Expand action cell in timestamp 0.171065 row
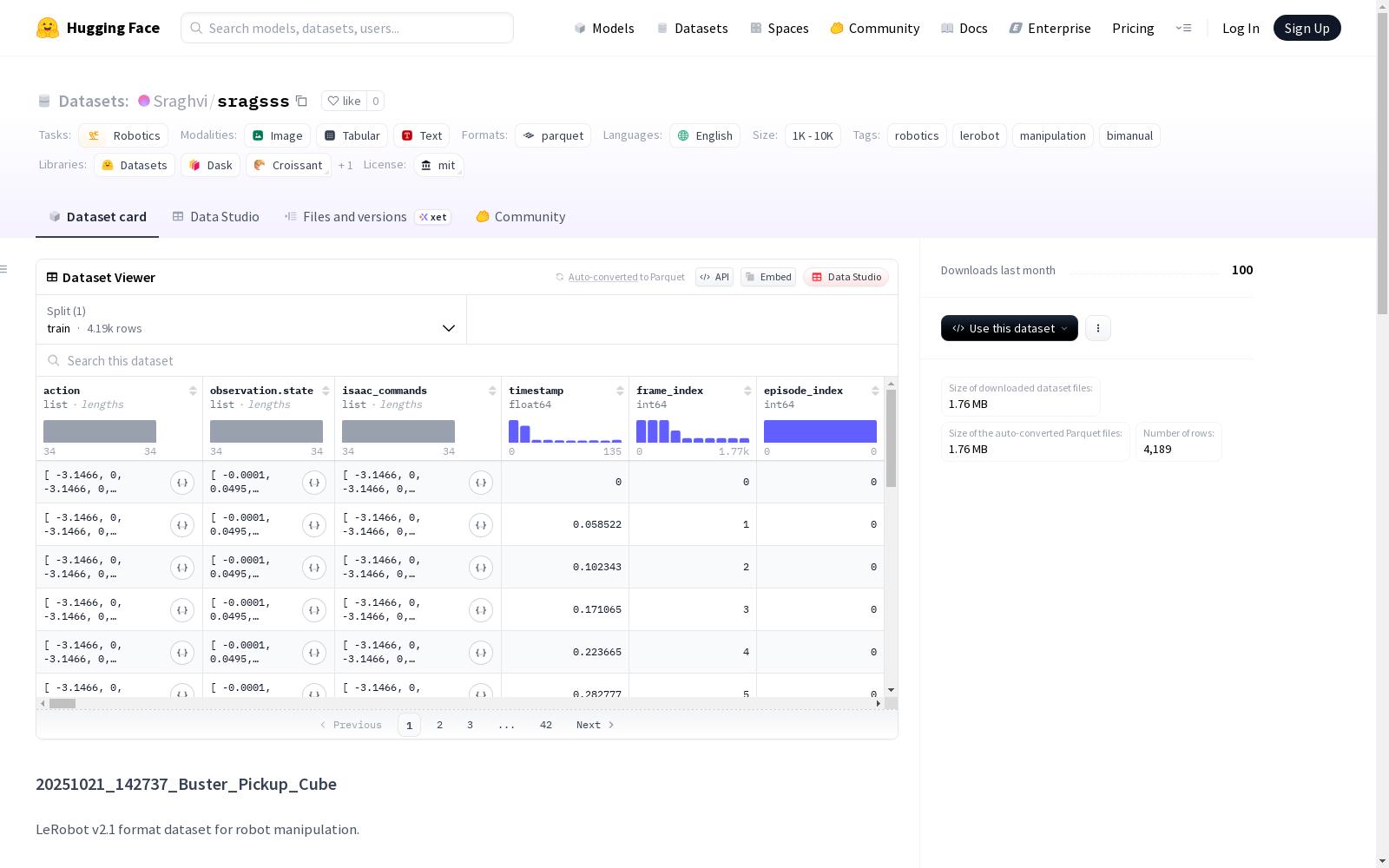Viewport: 1389px width, 868px height. click(182, 610)
